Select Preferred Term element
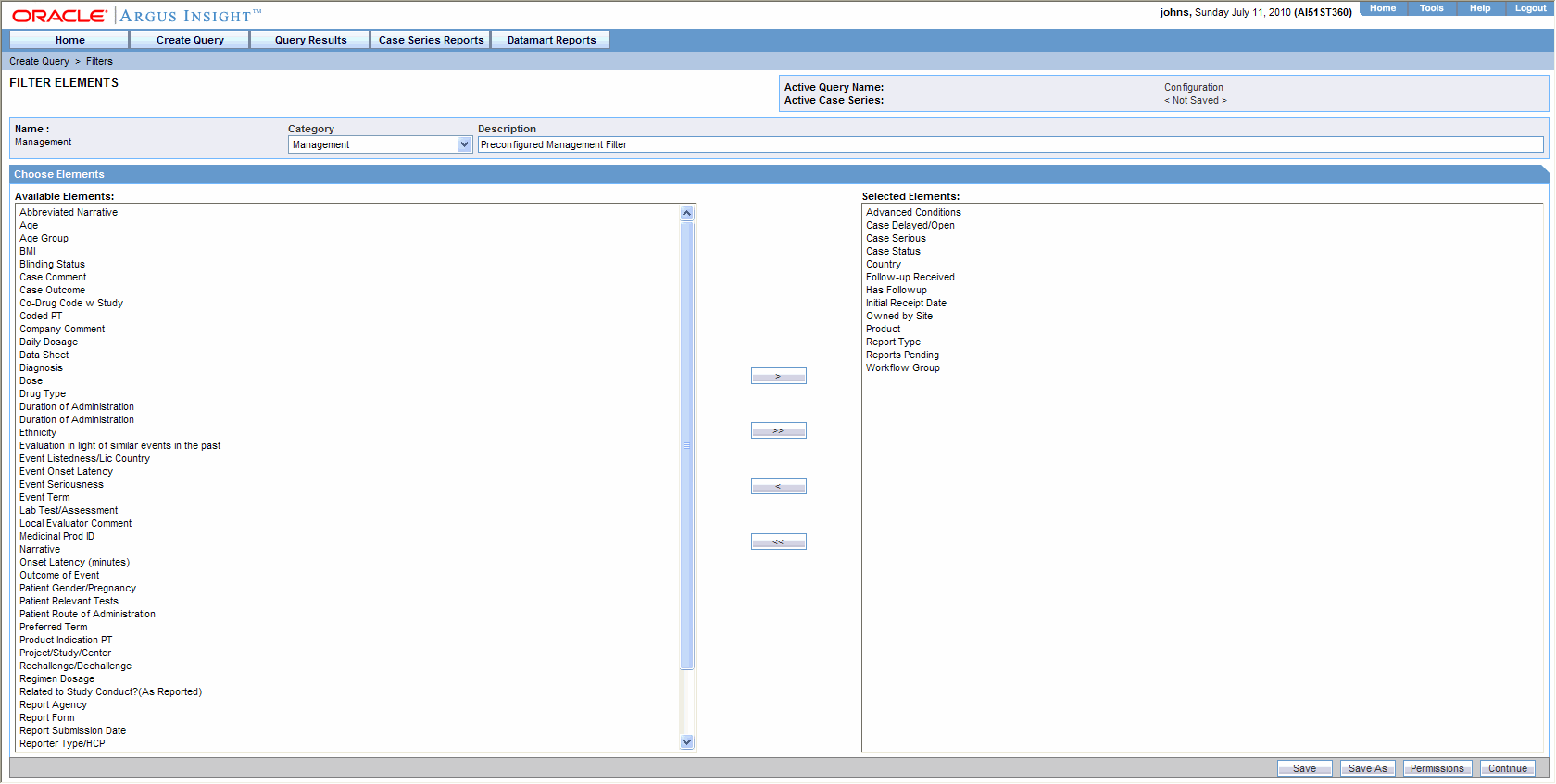Image resolution: width=1556 pixels, height=784 pixels. point(54,627)
